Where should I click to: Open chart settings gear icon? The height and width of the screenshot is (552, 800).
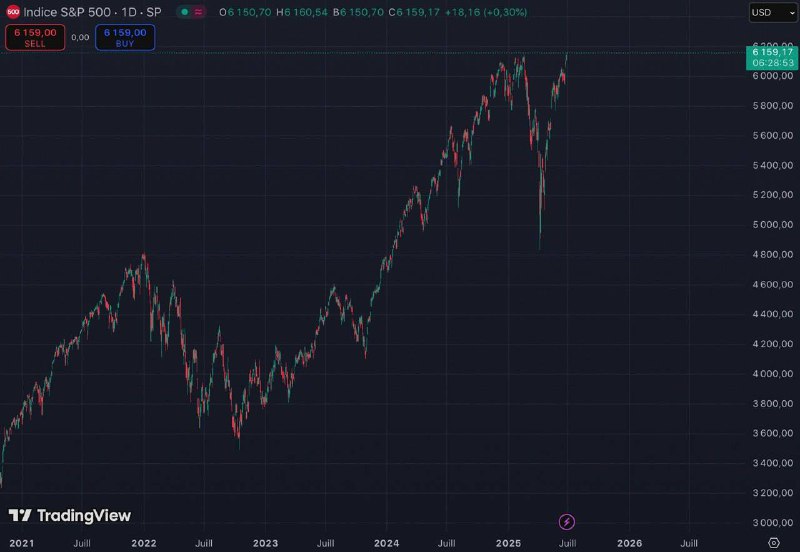point(774,543)
